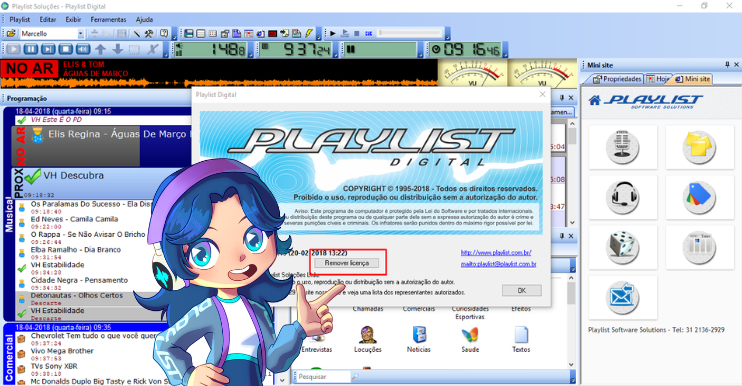Open the yellow sticky notes icon in Mini site
The height and width of the screenshot is (386, 742).
click(699, 147)
